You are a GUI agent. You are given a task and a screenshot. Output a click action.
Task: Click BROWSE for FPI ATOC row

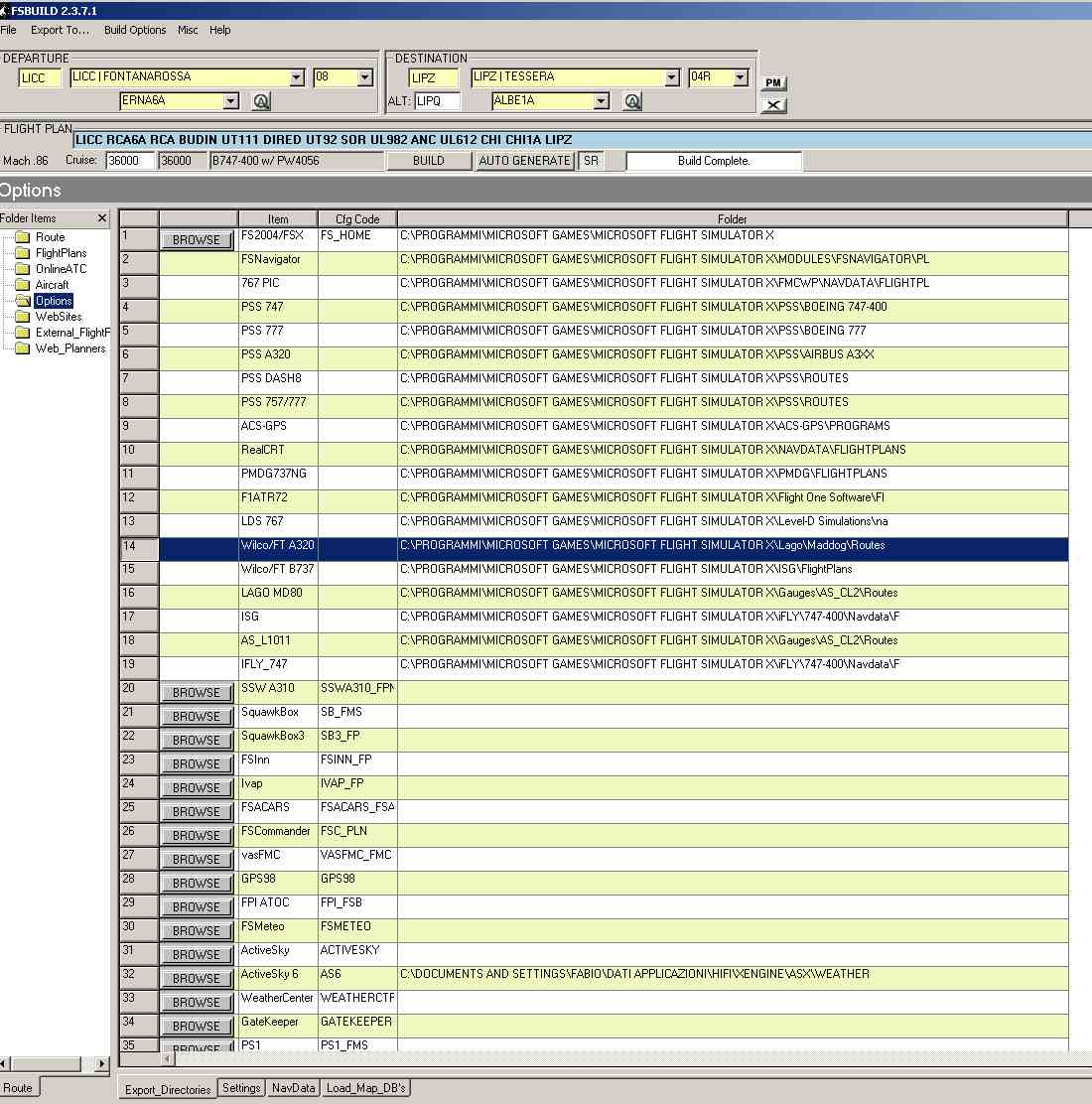(x=197, y=907)
